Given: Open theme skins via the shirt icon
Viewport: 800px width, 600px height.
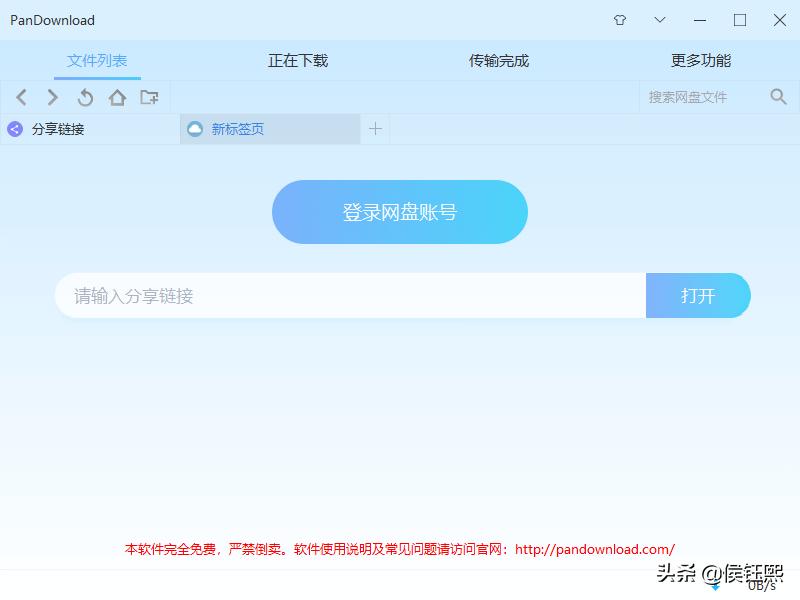Looking at the screenshot, I should [x=619, y=20].
